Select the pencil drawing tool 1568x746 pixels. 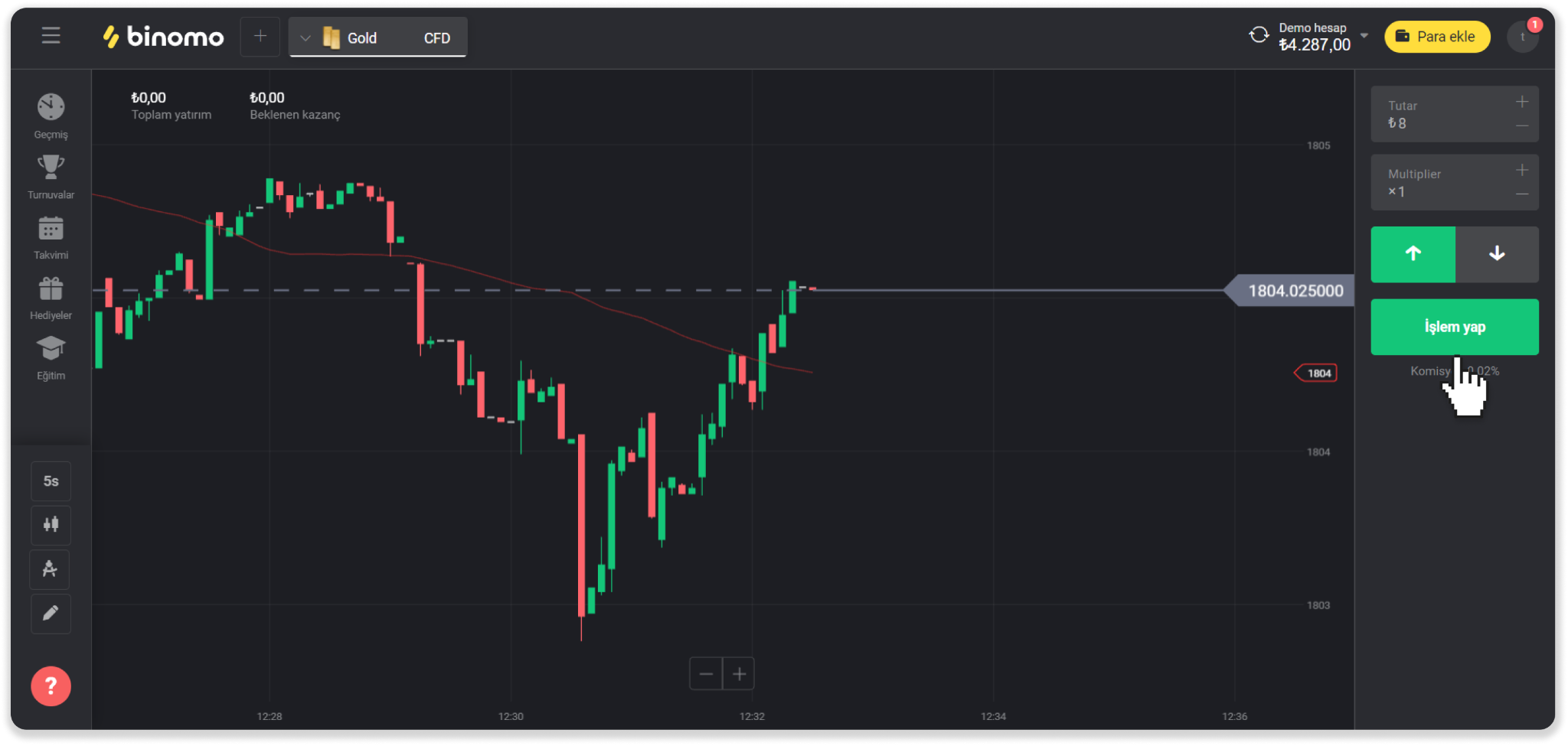[x=51, y=614]
